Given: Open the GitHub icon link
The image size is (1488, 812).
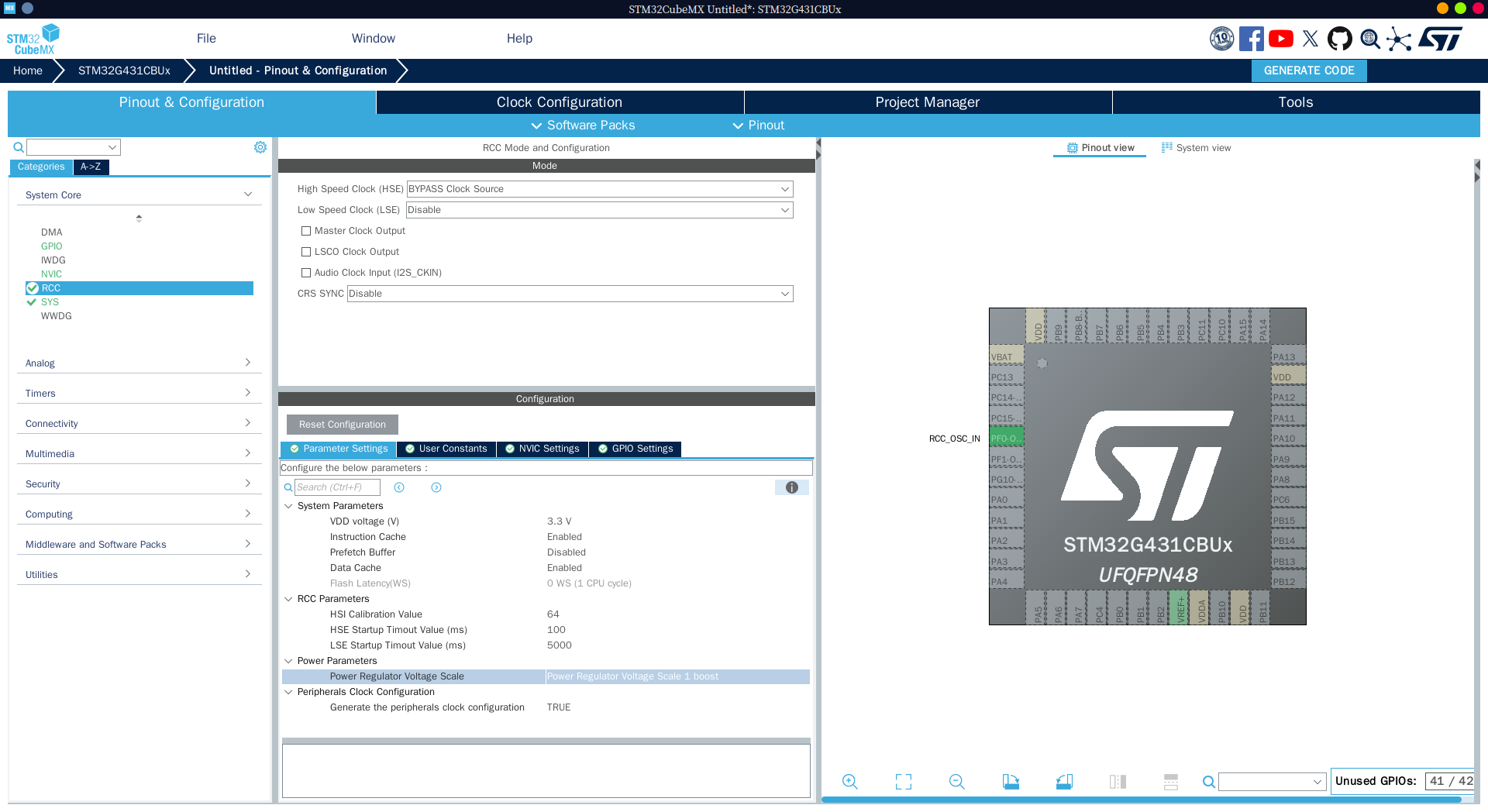Looking at the screenshot, I should click(x=1340, y=39).
